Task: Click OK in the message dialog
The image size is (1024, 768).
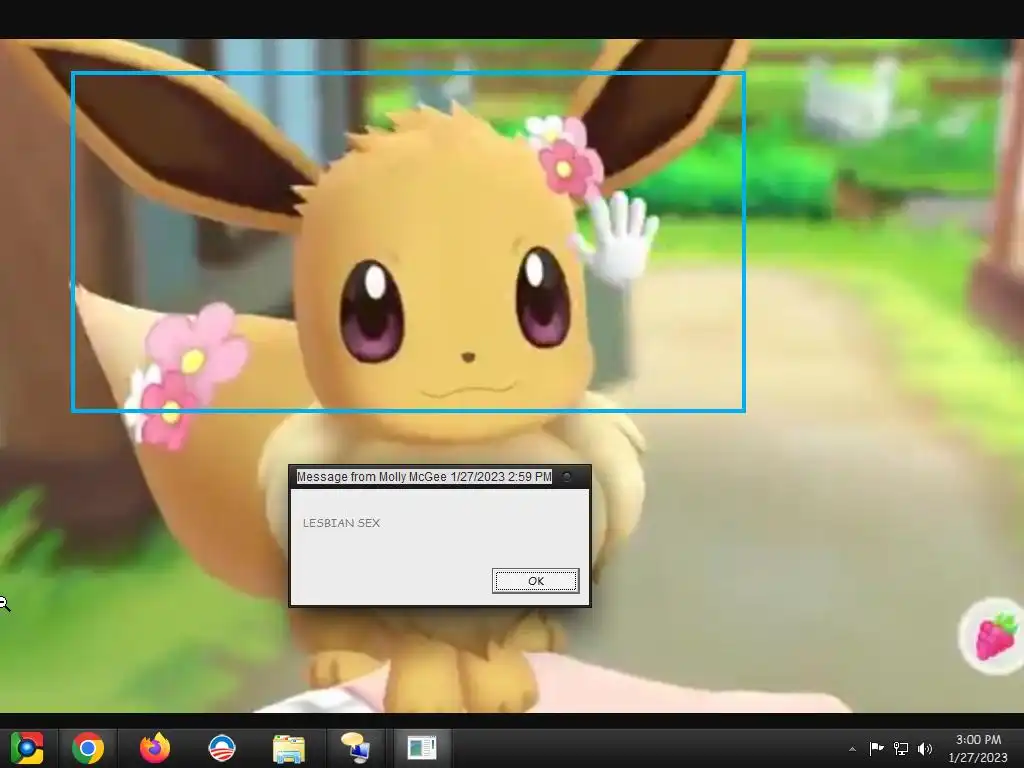Action: [536, 581]
